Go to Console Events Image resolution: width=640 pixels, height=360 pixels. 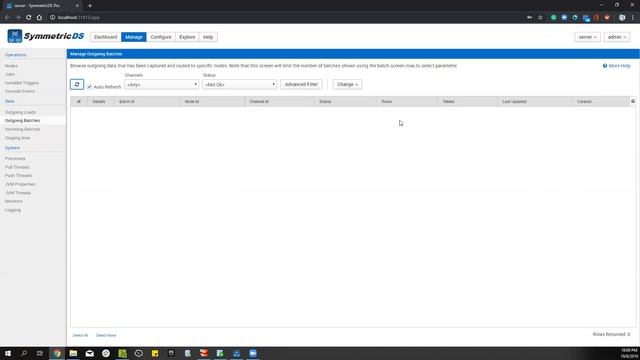point(20,91)
